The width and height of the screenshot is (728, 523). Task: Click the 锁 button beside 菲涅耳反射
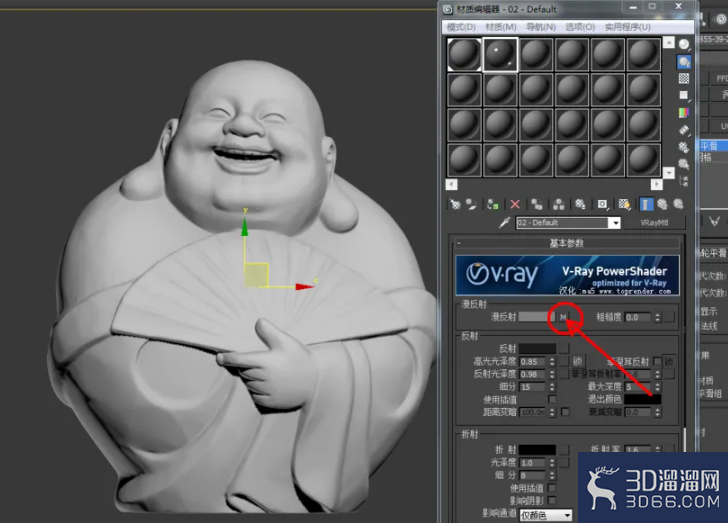tap(669, 361)
